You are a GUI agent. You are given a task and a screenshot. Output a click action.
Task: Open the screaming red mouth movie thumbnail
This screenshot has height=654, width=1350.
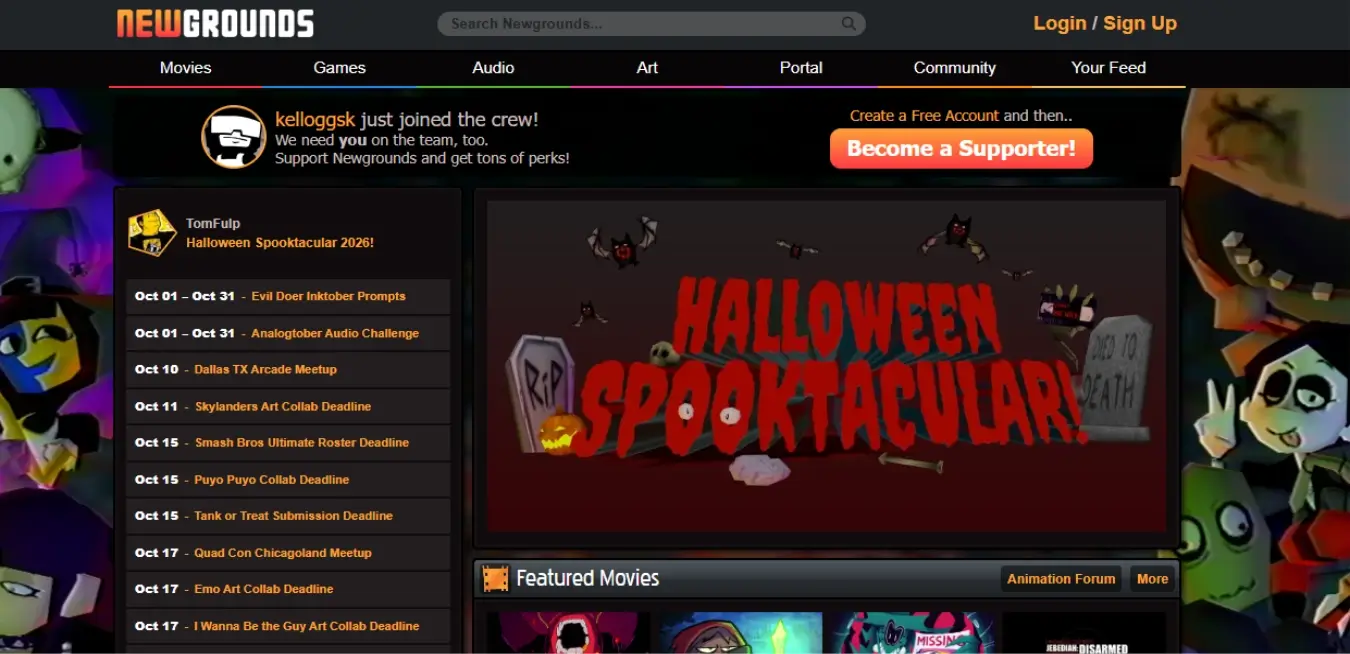coord(568,633)
